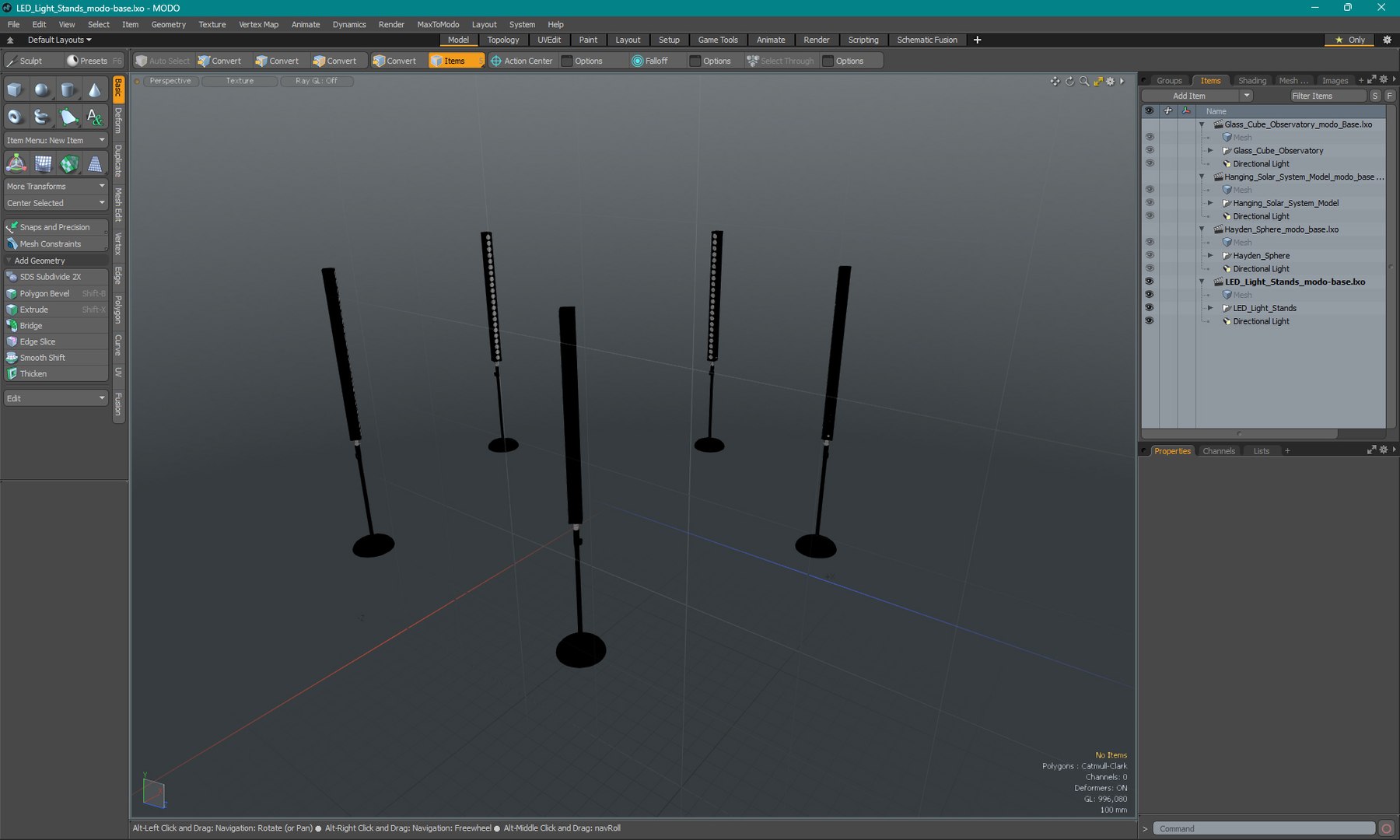
Task: Expand the LED_Light_Stands group
Action: 1210,308
